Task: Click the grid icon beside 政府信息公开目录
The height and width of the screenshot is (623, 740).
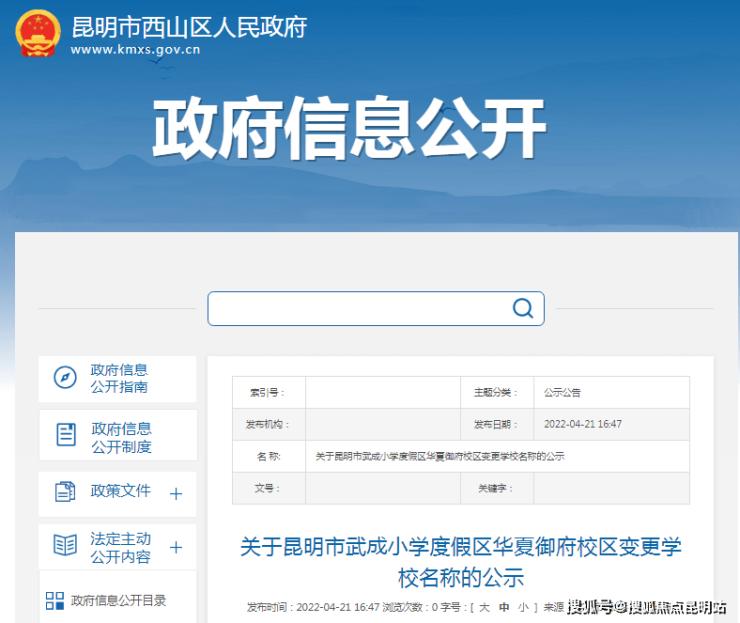Action: coord(55,601)
